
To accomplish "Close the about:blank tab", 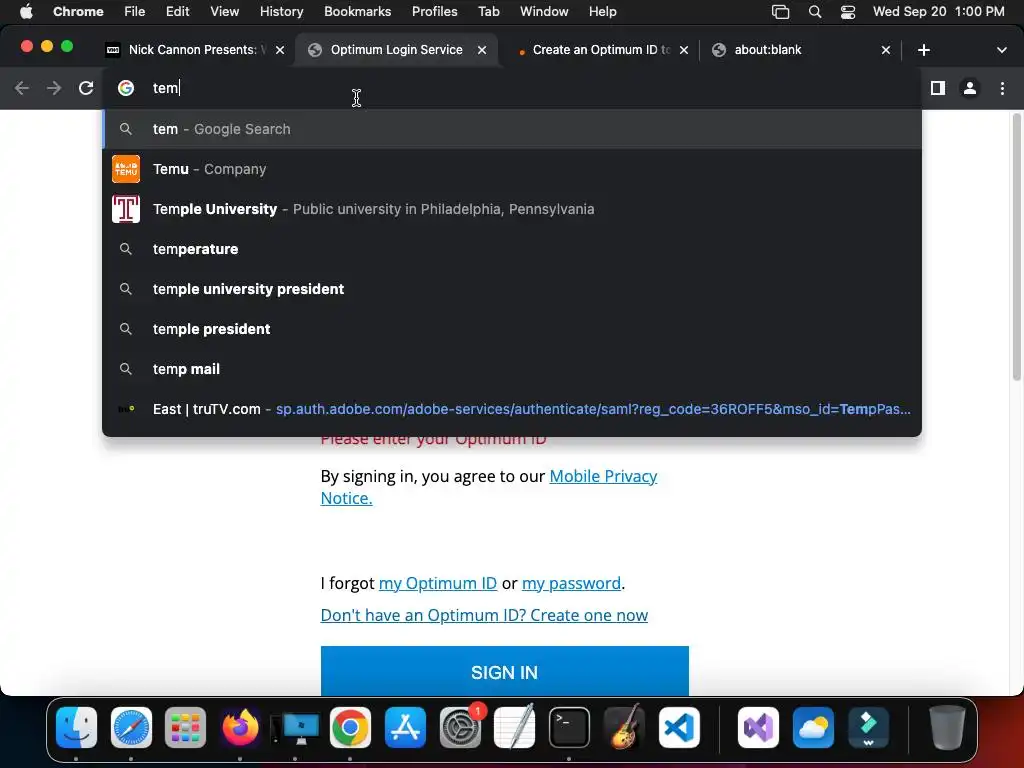I will click(x=886, y=50).
